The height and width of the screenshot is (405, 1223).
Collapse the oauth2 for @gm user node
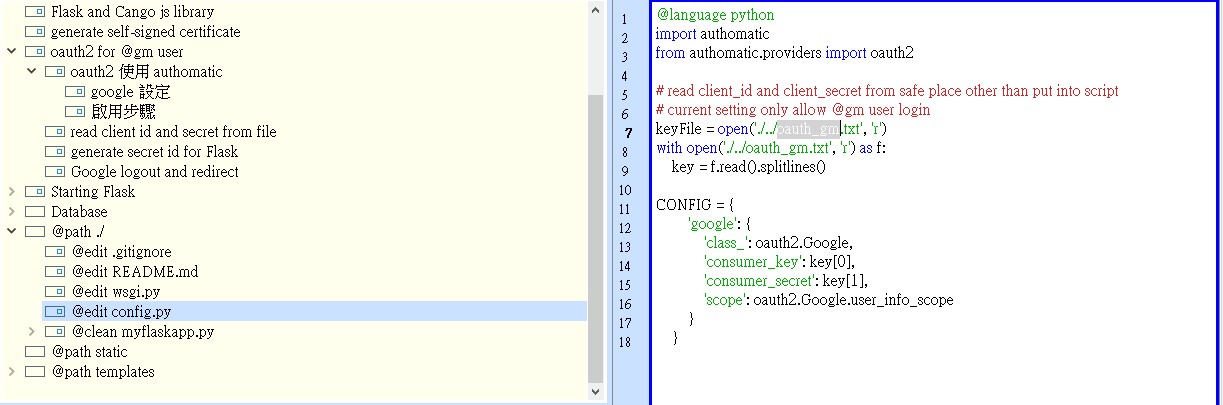coord(11,52)
